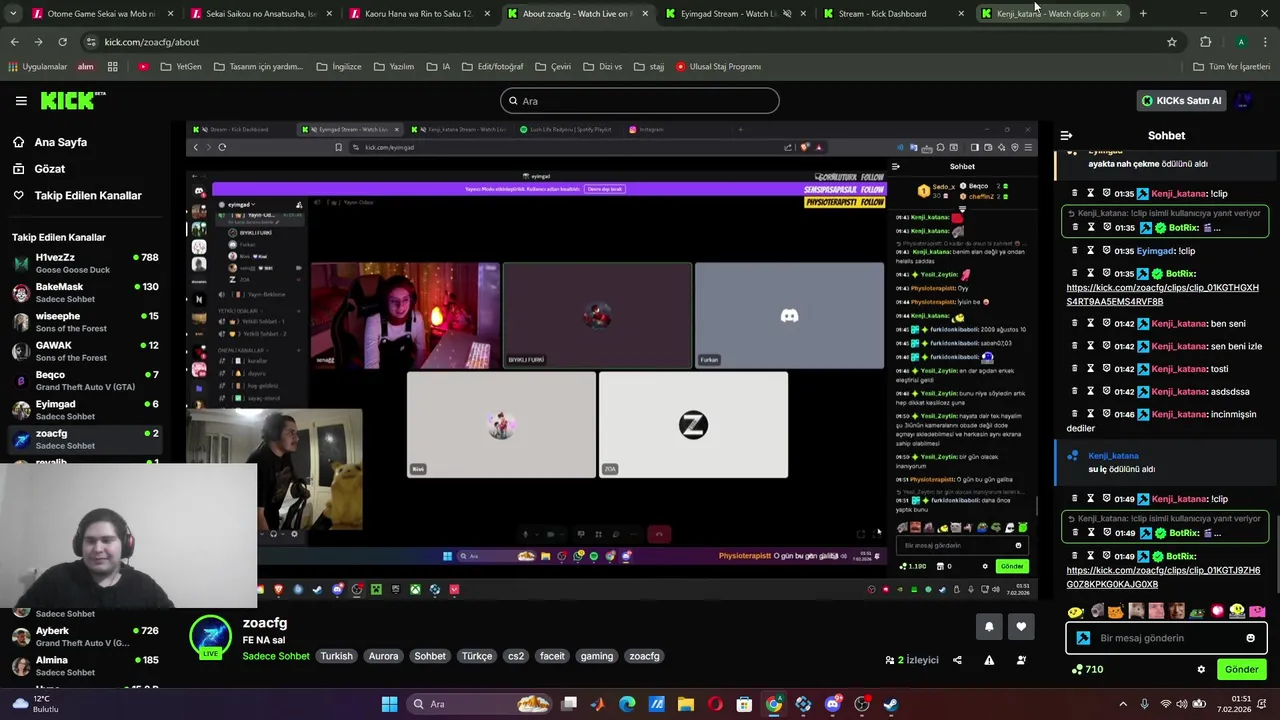The image size is (1280, 720).
Task: Delete Kenji_katana's 'ben seni' message
Action: point(1075,324)
